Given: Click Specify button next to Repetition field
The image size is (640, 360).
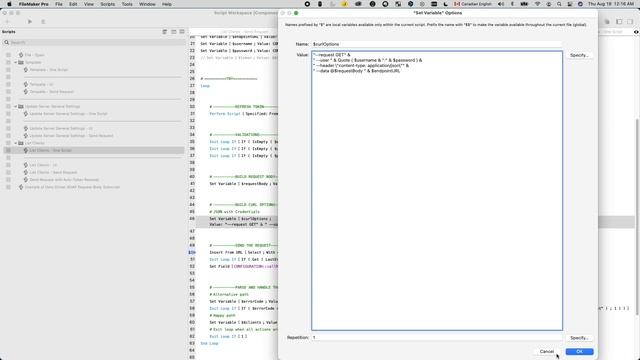Looking at the screenshot, I should [579, 338].
